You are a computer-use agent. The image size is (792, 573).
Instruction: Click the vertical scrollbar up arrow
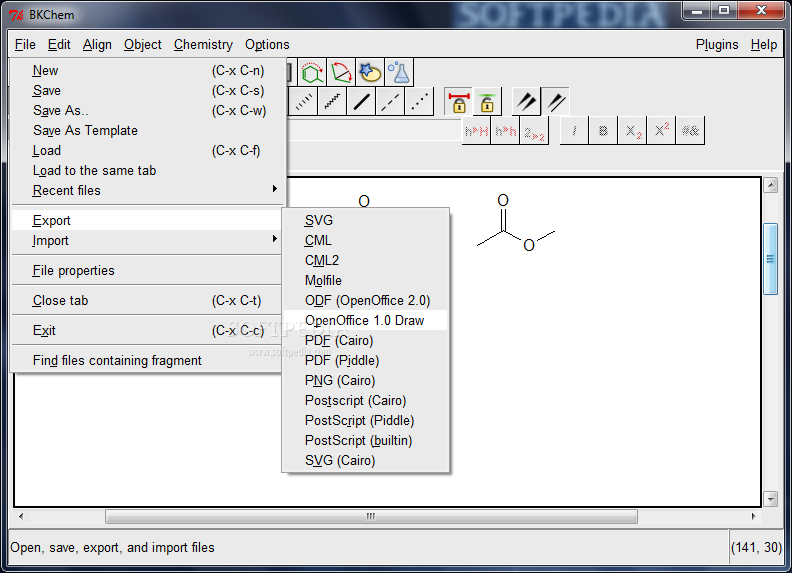[x=770, y=185]
